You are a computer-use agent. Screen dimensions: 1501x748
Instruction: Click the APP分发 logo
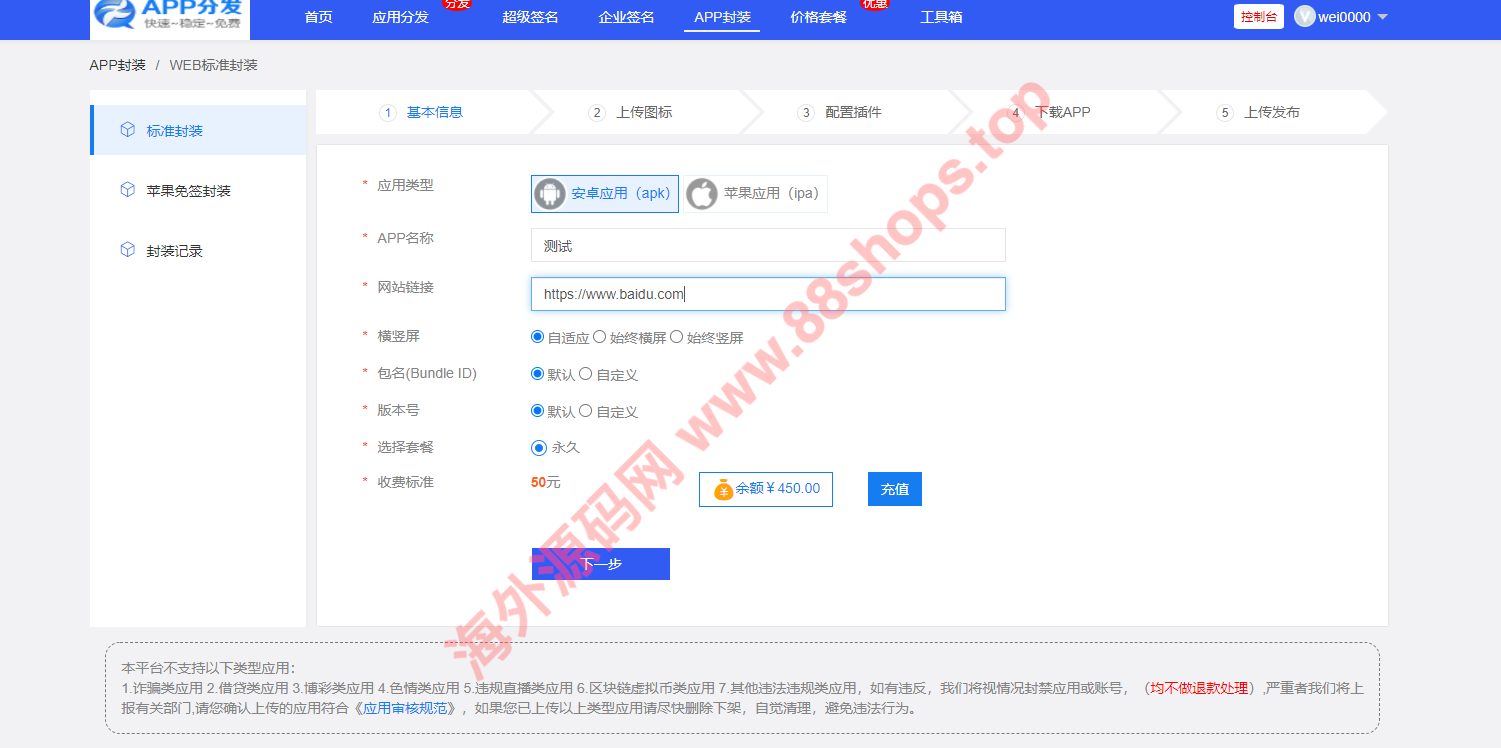(x=169, y=15)
